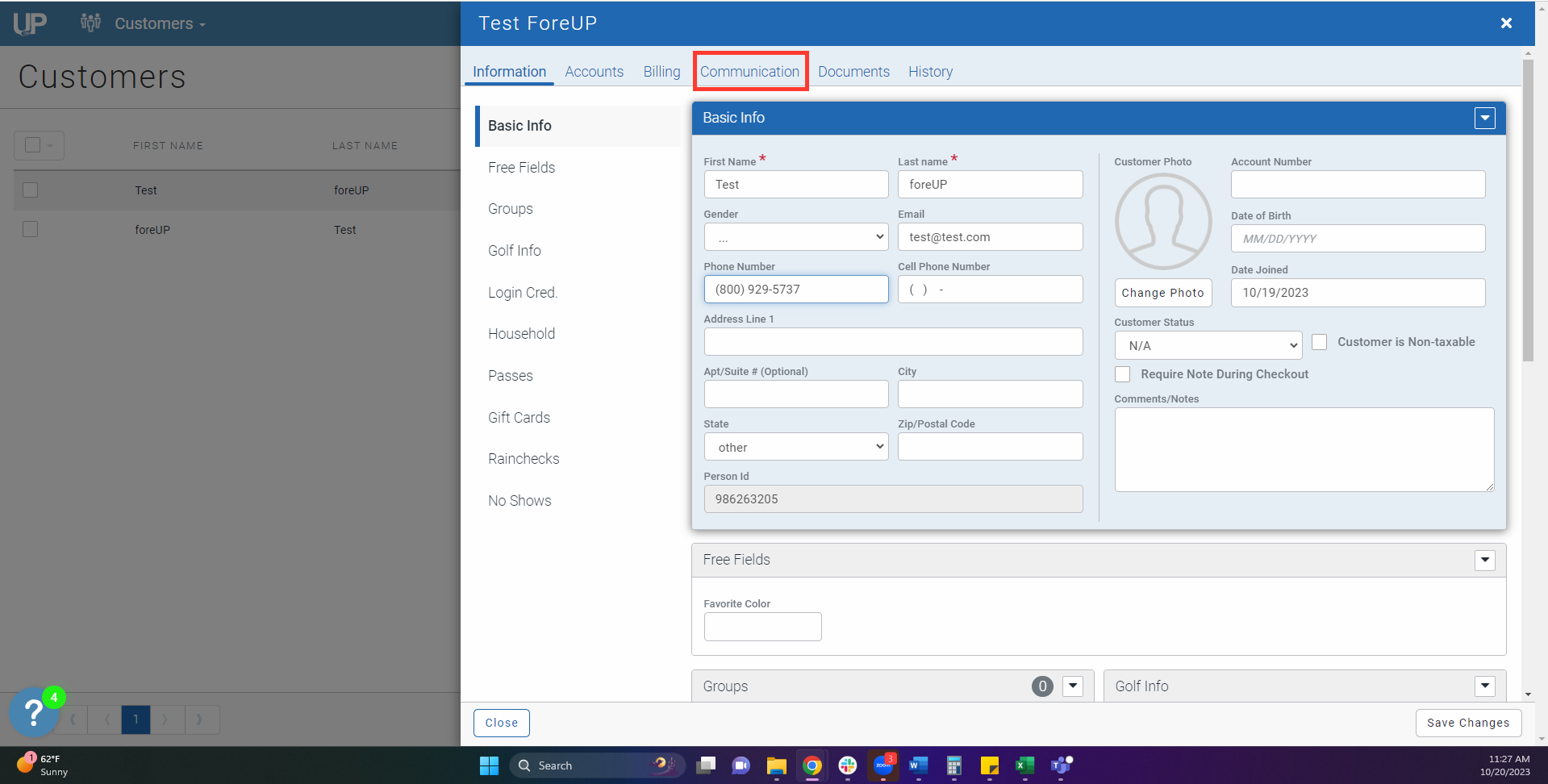Open File Explorer from the taskbar
This screenshot has width=1548, height=784.
776,765
